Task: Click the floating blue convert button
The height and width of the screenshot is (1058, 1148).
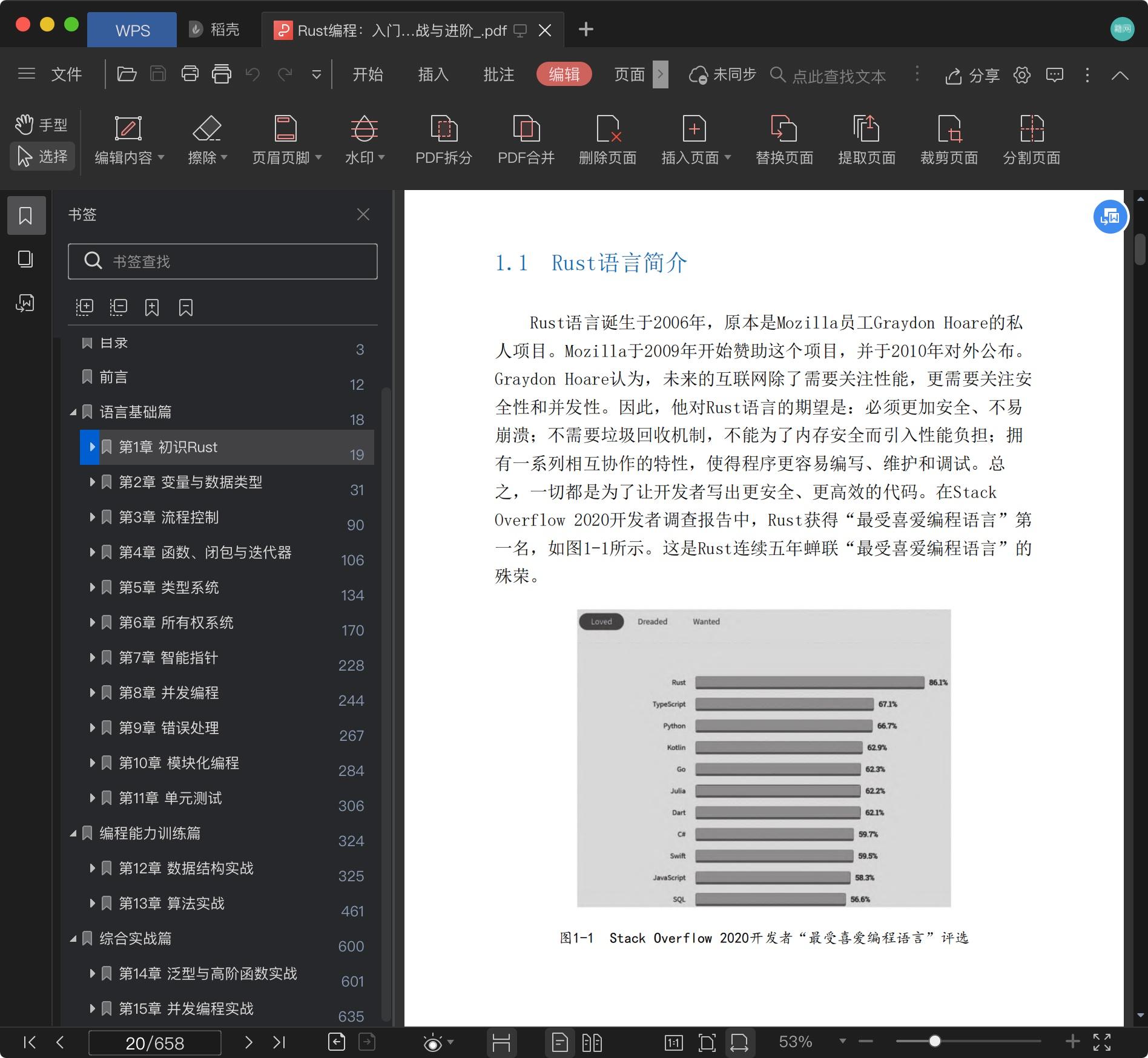Action: [1110, 217]
